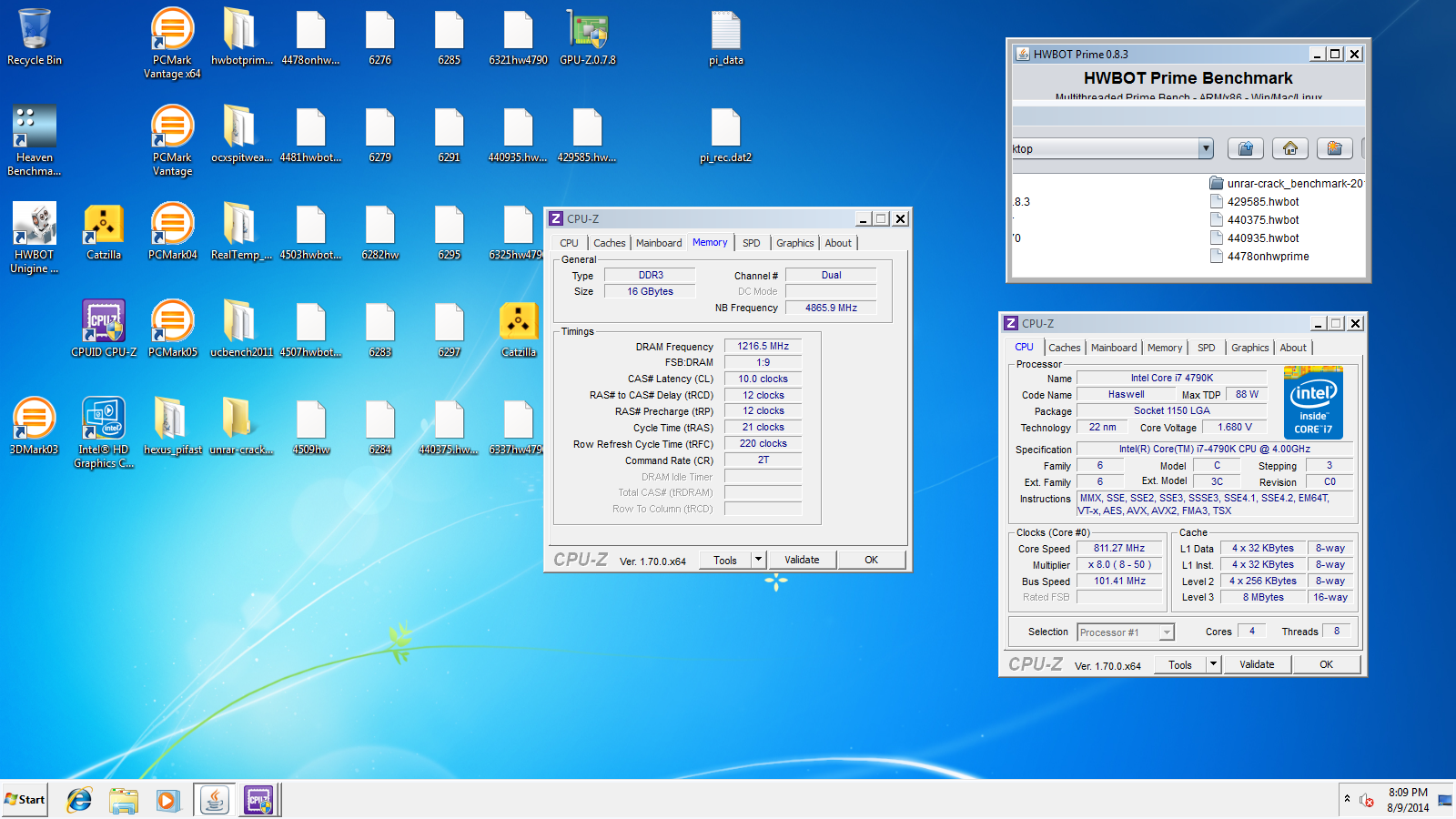Select unrar-crack_benchmark folder in file list
The width and height of the screenshot is (1456, 819).
click(1287, 183)
